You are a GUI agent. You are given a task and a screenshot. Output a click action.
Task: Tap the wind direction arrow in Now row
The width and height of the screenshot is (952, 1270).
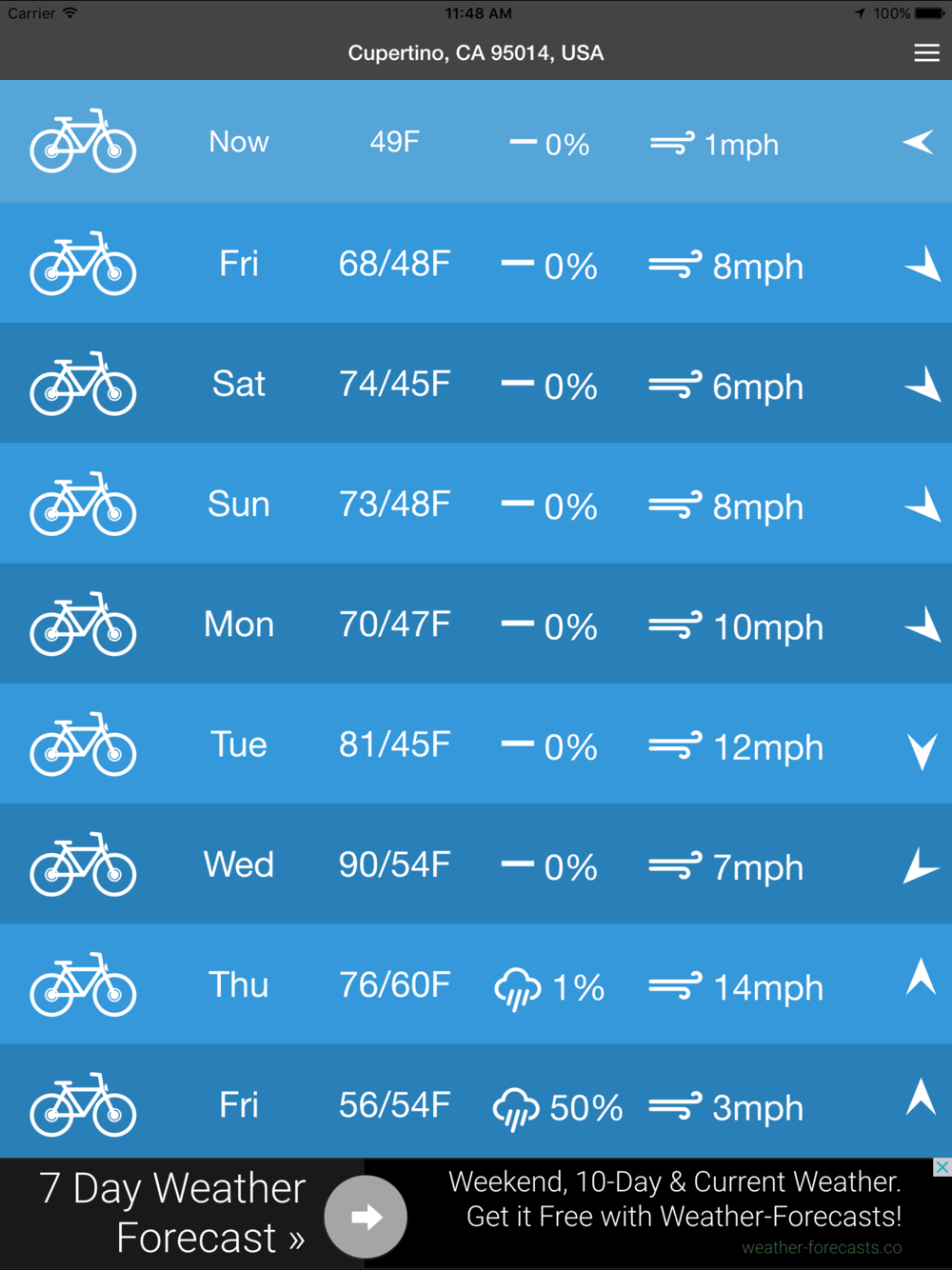[x=919, y=143]
